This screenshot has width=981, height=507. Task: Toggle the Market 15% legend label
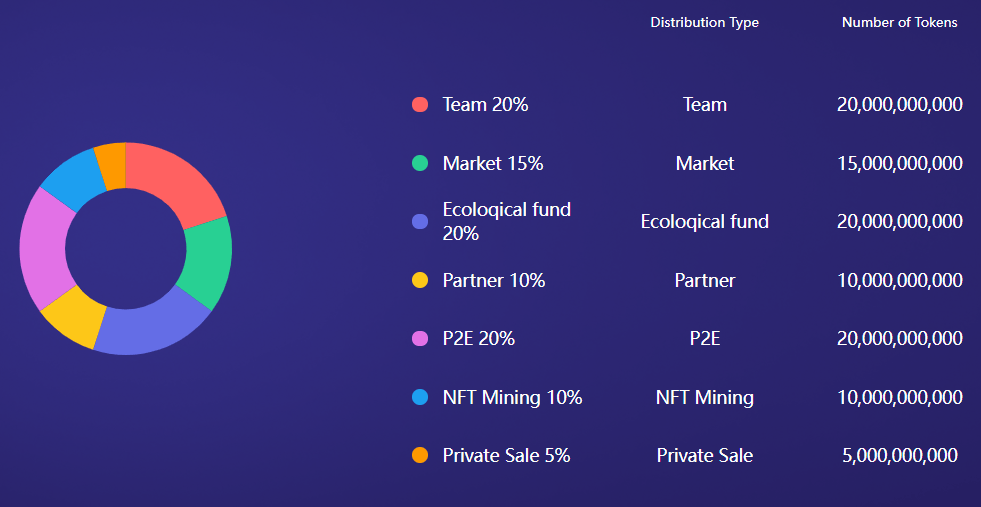[493, 163]
